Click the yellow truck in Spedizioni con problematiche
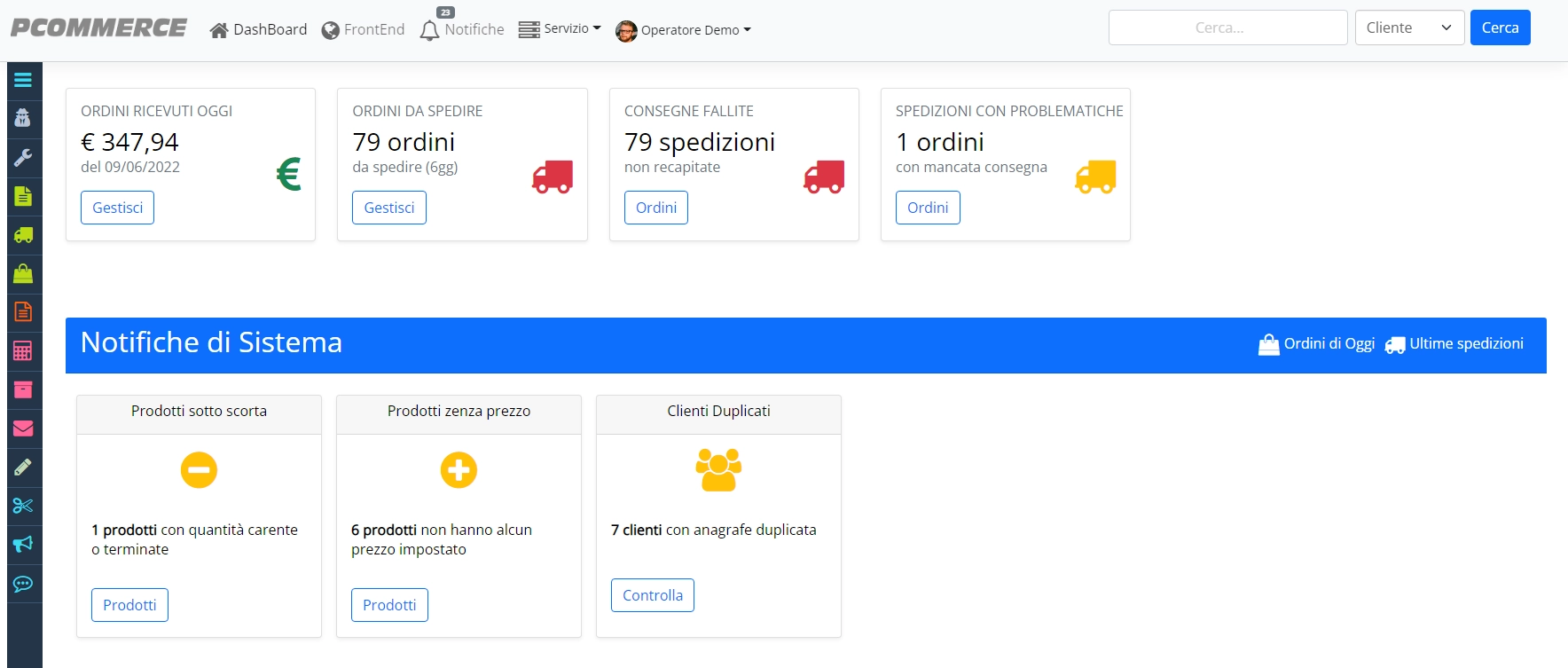Viewport: 1568px width, 668px height. [x=1095, y=177]
